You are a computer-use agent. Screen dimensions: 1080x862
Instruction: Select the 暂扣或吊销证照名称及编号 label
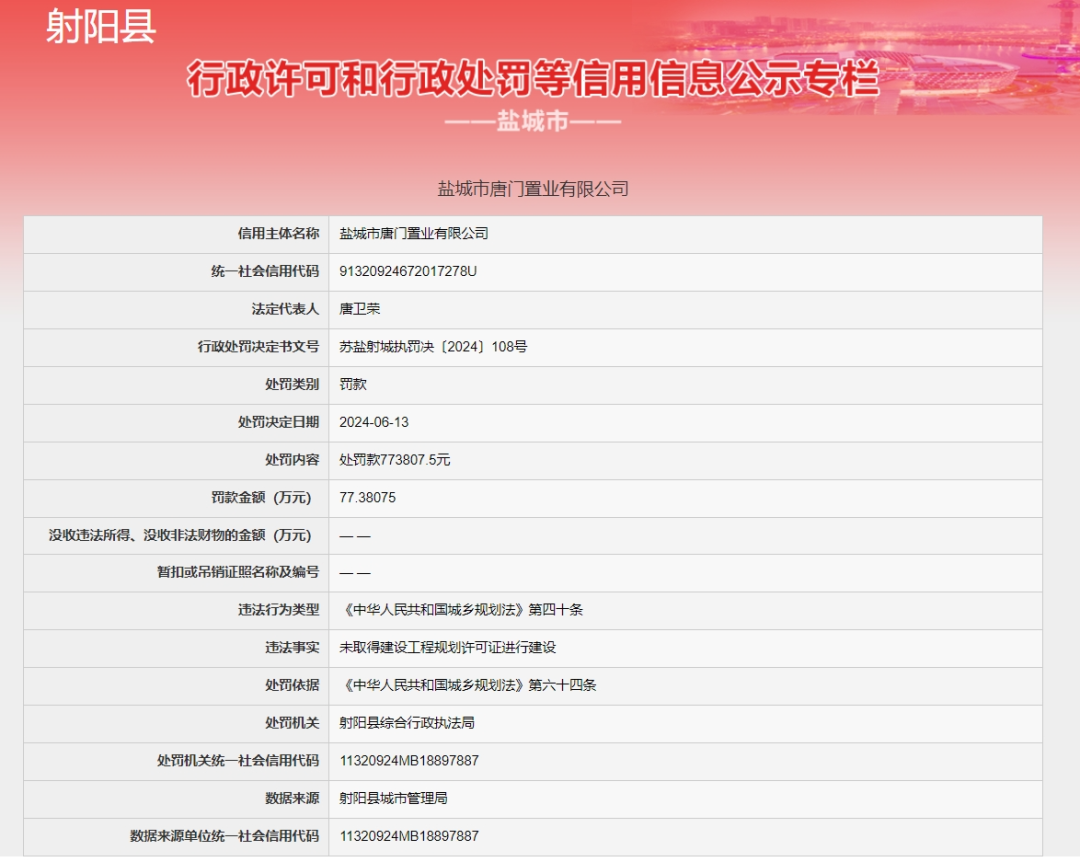pyautogui.click(x=238, y=572)
